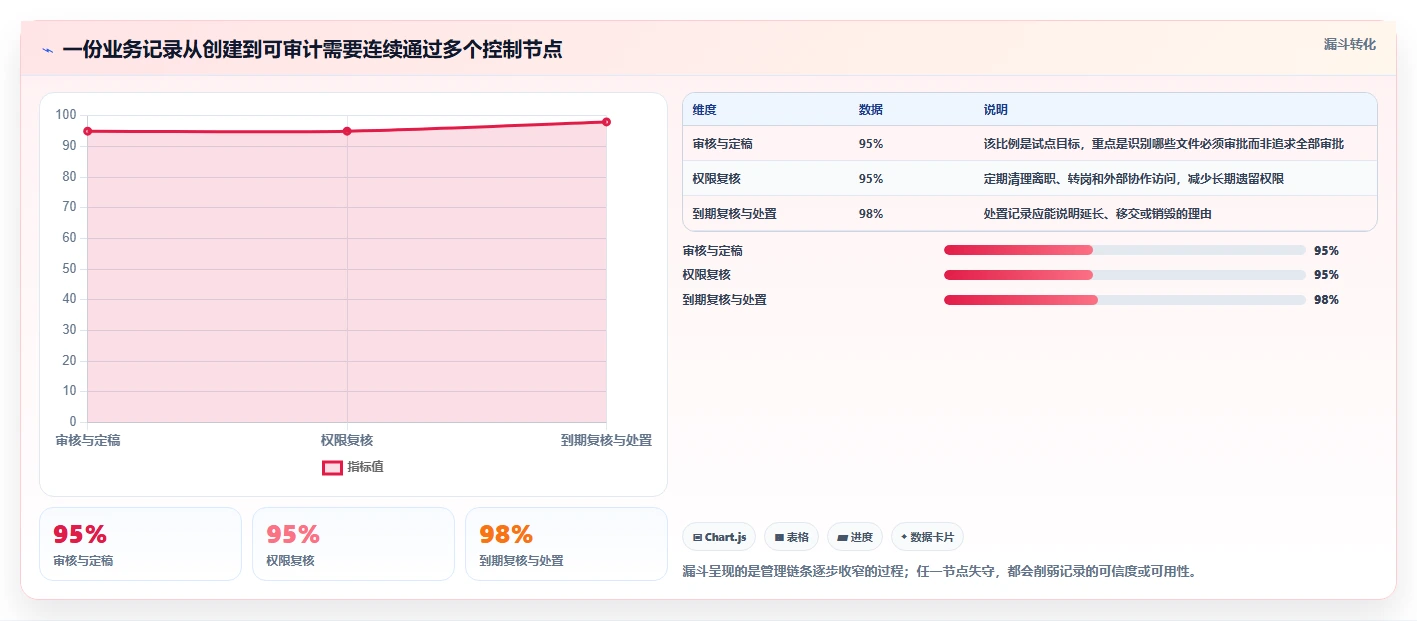Click the 权限复核 progress bar
This screenshot has width=1417, height=621.
click(x=1125, y=275)
